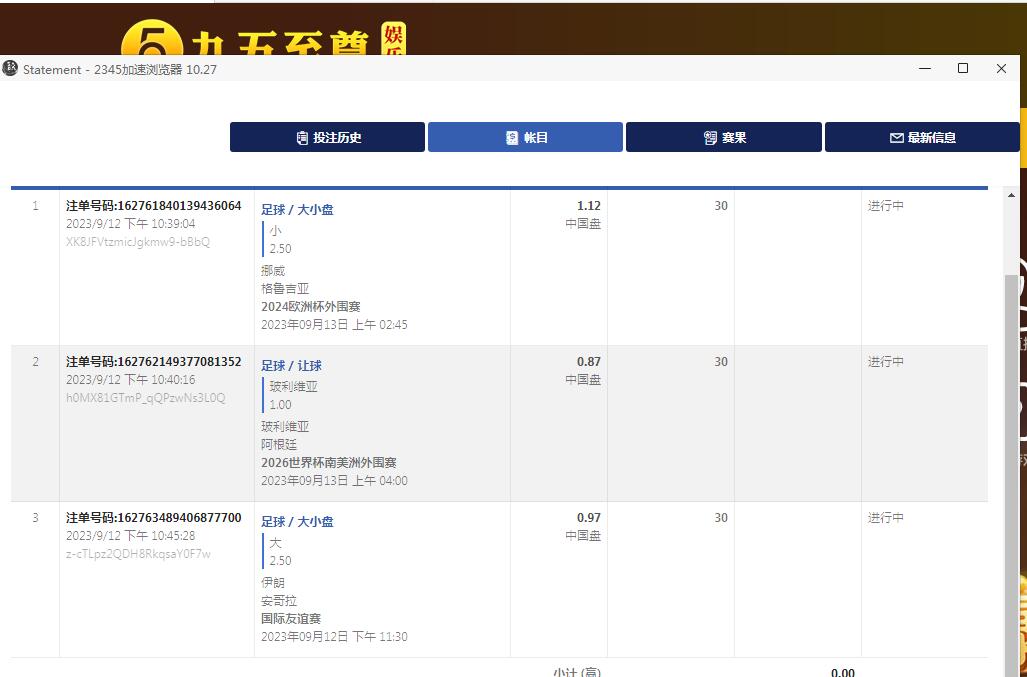Click the 赛果 results icon
1027x677 pixels.
(710, 137)
